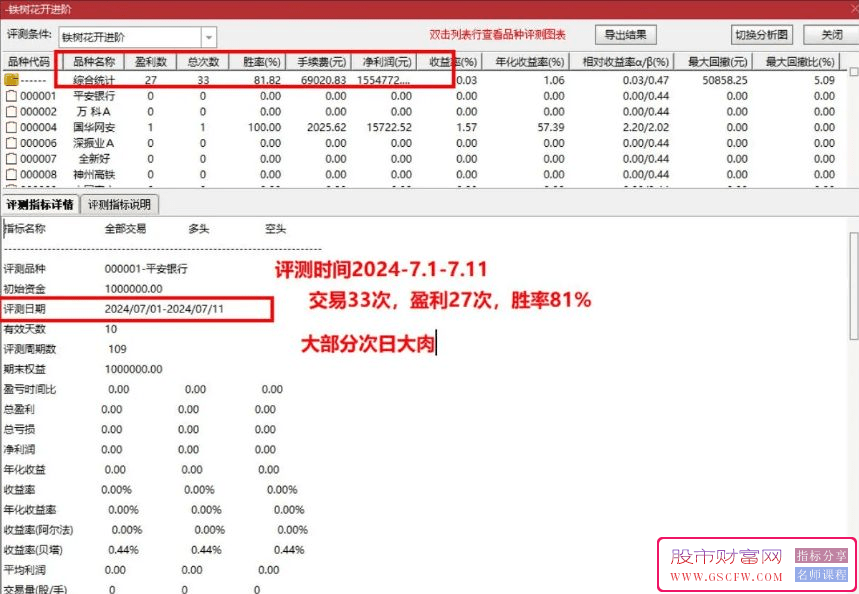This screenshot has height=594, width=859.
Task: Click the 15722.52 net profit cell
Action: 389,128
